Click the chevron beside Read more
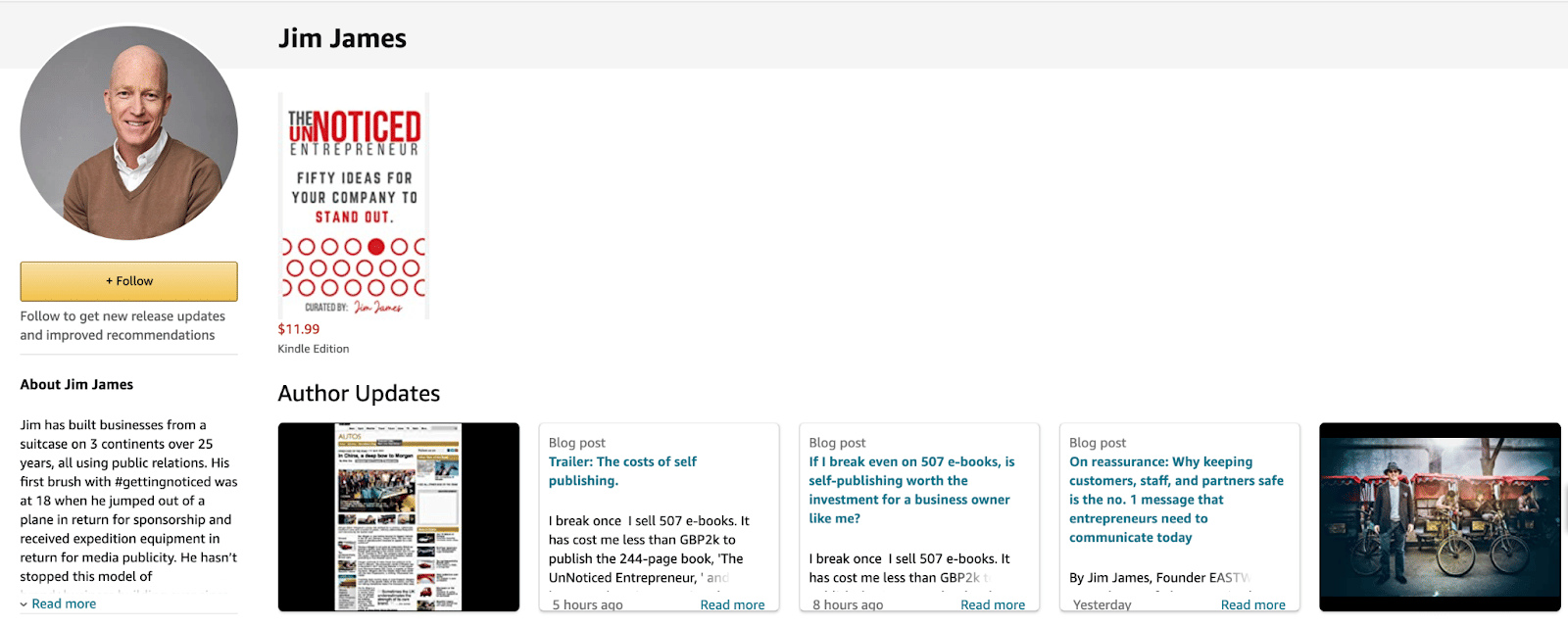 coord(24,604)
